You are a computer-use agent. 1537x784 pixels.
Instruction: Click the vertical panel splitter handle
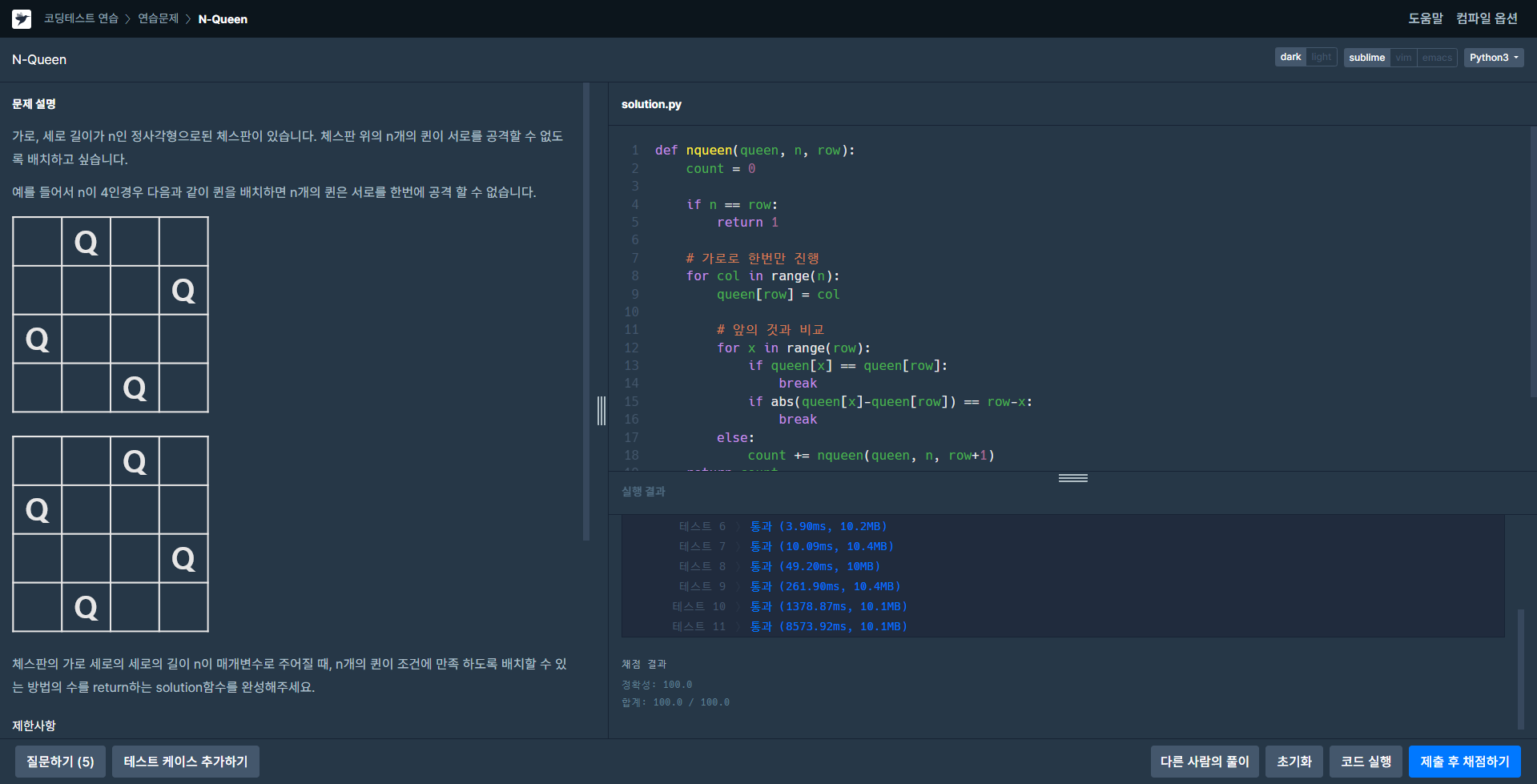(602, 411)
